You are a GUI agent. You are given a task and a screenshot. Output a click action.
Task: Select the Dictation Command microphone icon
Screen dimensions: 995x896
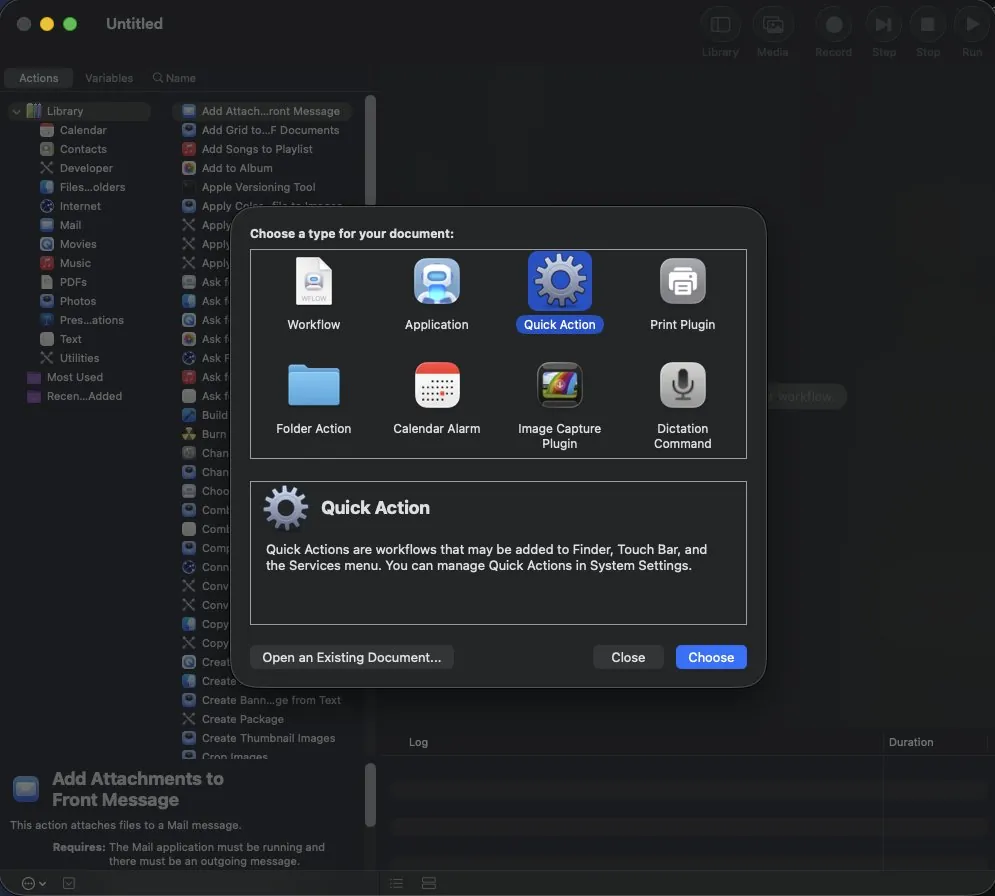[x=682, y=385]
